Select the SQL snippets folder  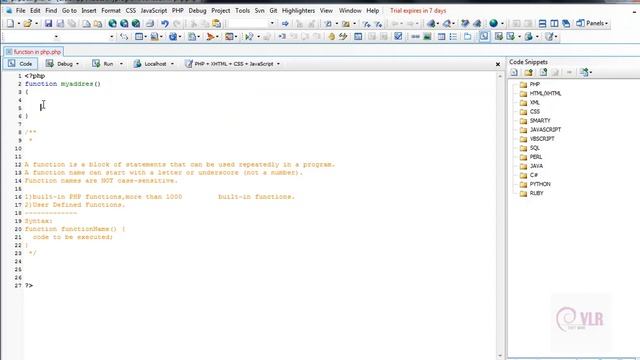[530, 148]
